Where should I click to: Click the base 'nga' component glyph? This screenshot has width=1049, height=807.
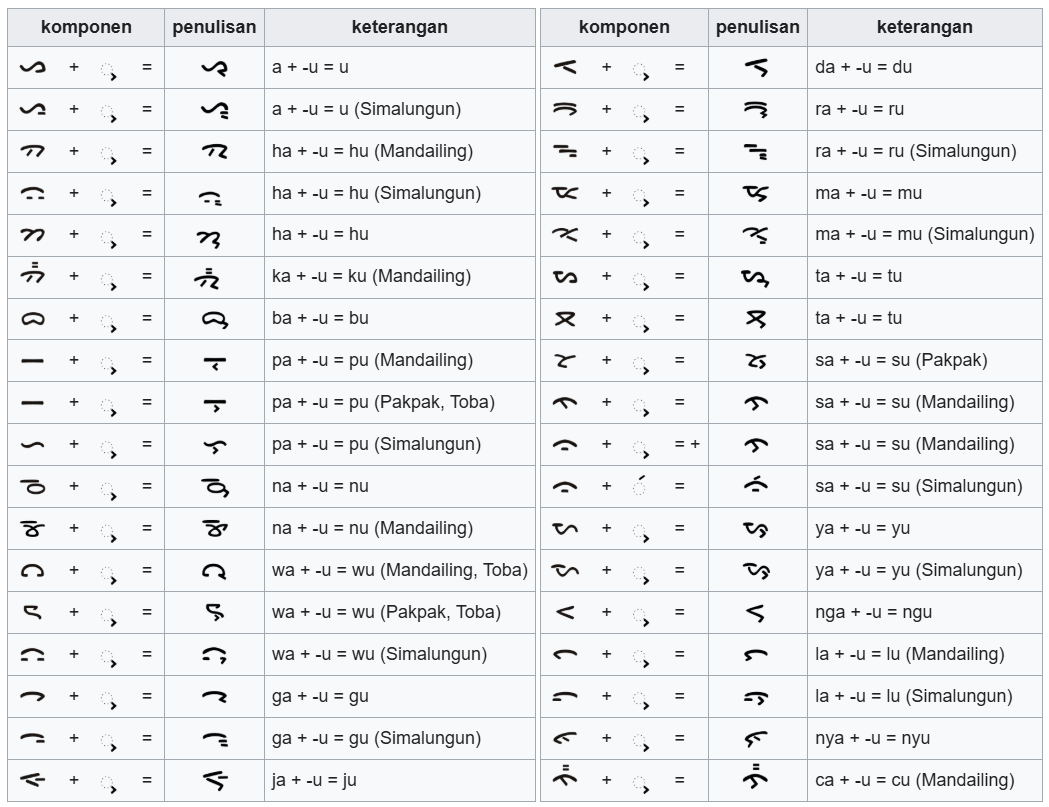(x=565, y=612)
